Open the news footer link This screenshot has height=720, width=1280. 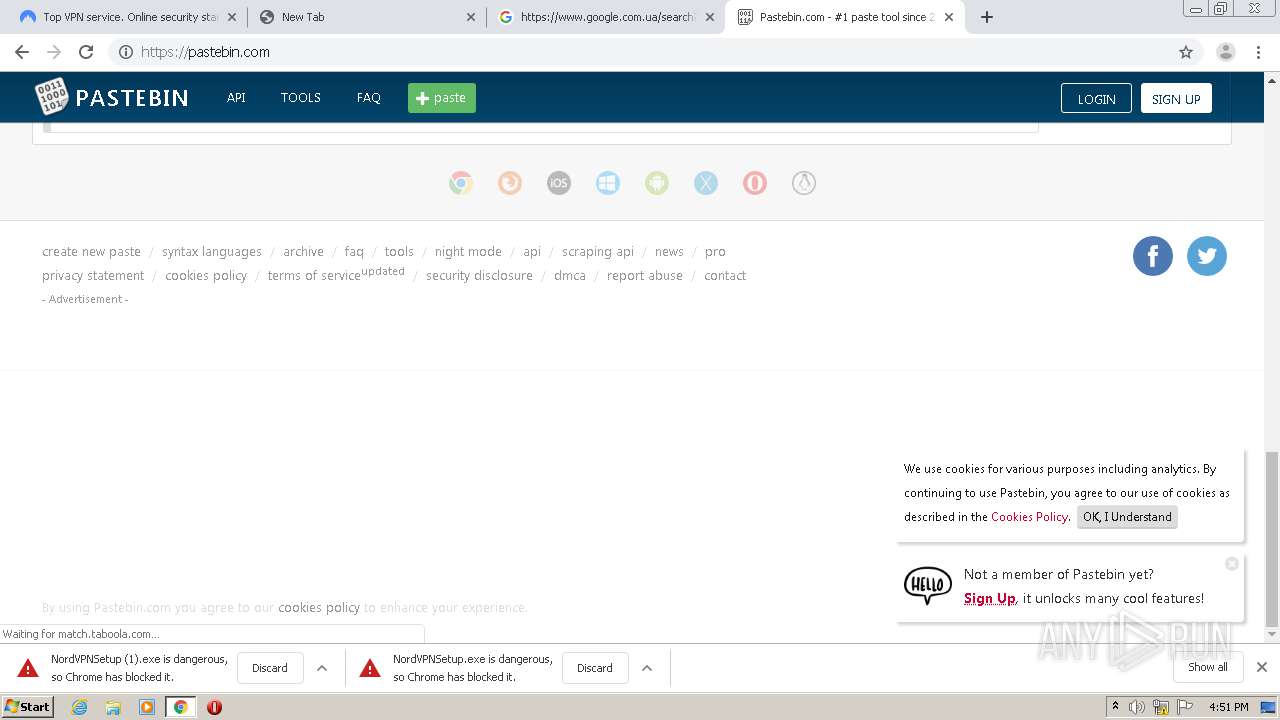pyautogui.click(x=669, y=252)
